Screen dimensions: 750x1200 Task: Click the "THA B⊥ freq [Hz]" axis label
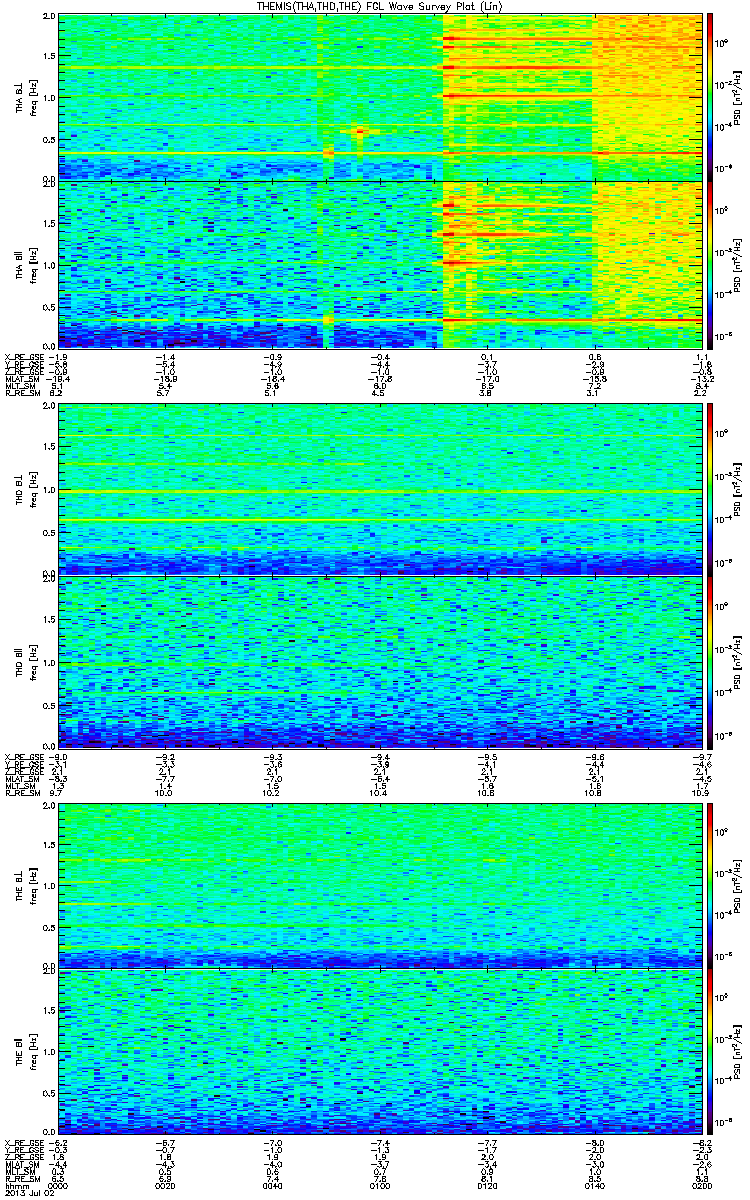point(24,97)
